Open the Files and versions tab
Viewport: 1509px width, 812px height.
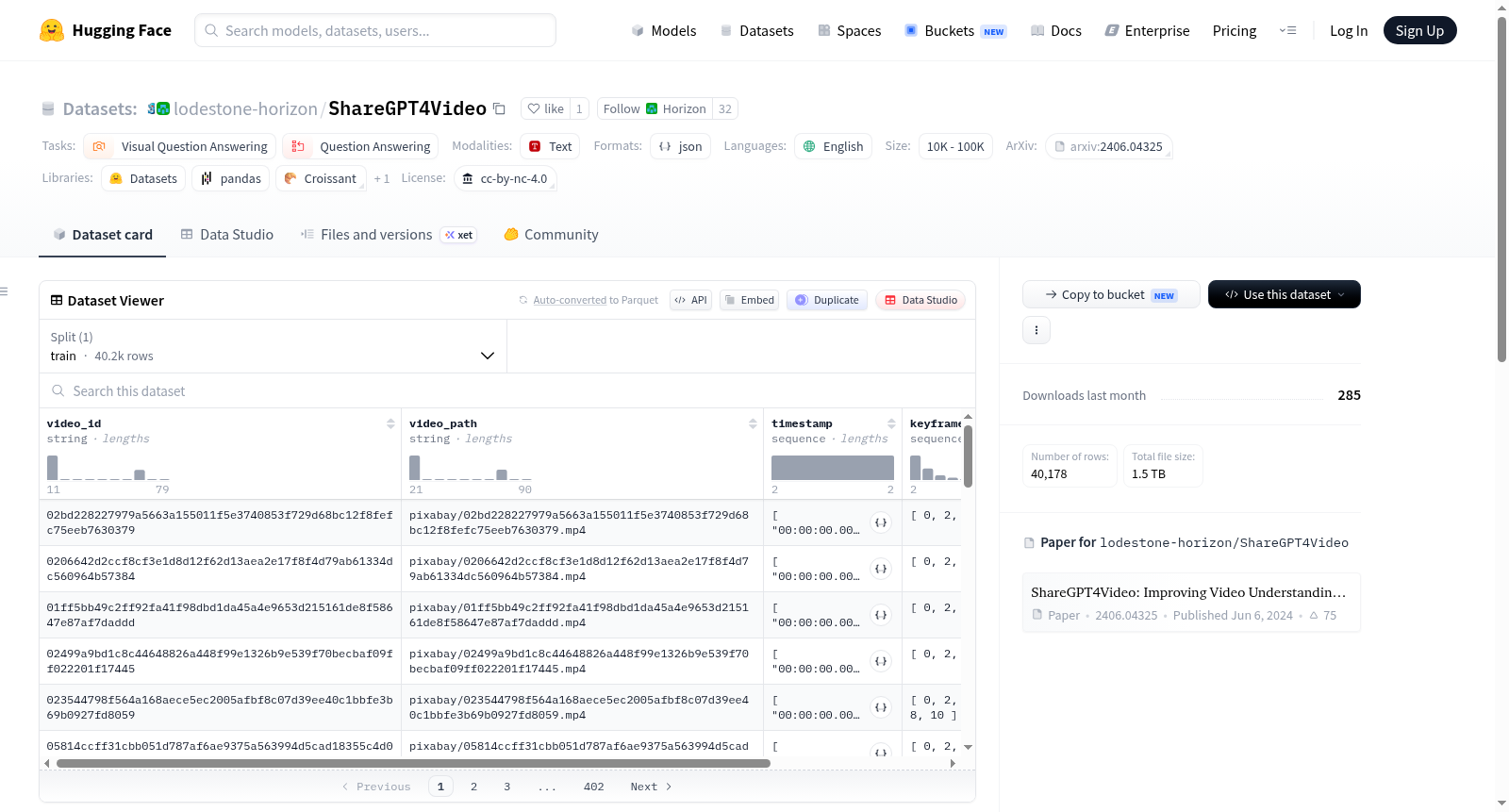coord(389,235)
